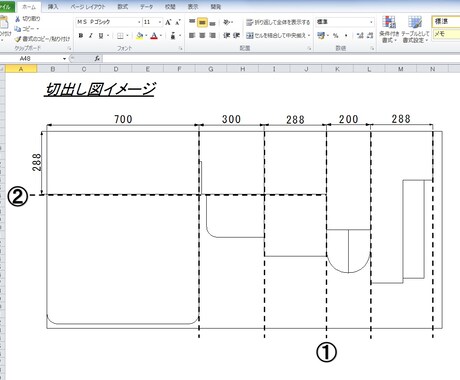This screenshot has height=380, width=460.
Task: Switch to the 数式 tab
Action: [123, 7]
